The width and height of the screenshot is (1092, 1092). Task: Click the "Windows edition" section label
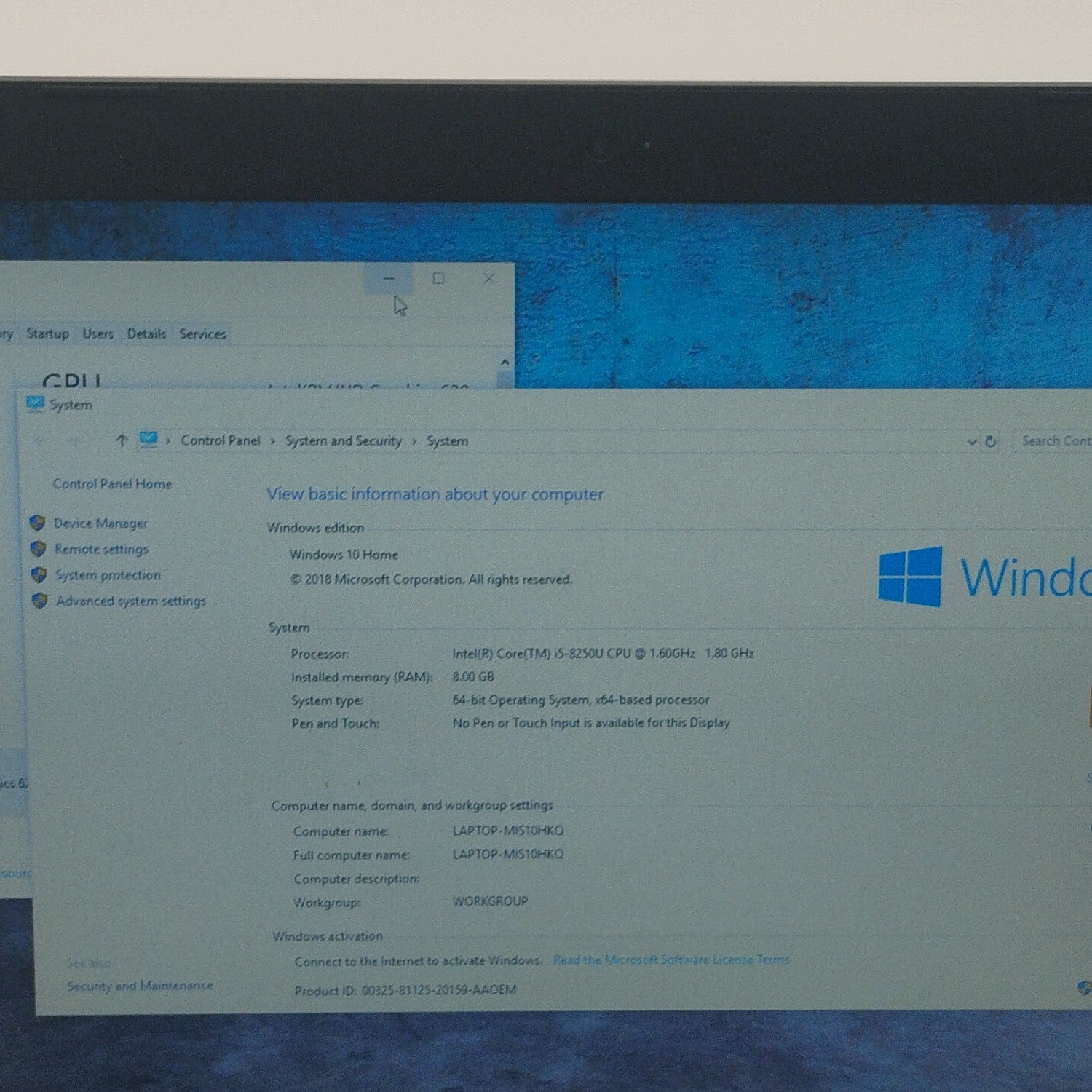click(315, 528)
